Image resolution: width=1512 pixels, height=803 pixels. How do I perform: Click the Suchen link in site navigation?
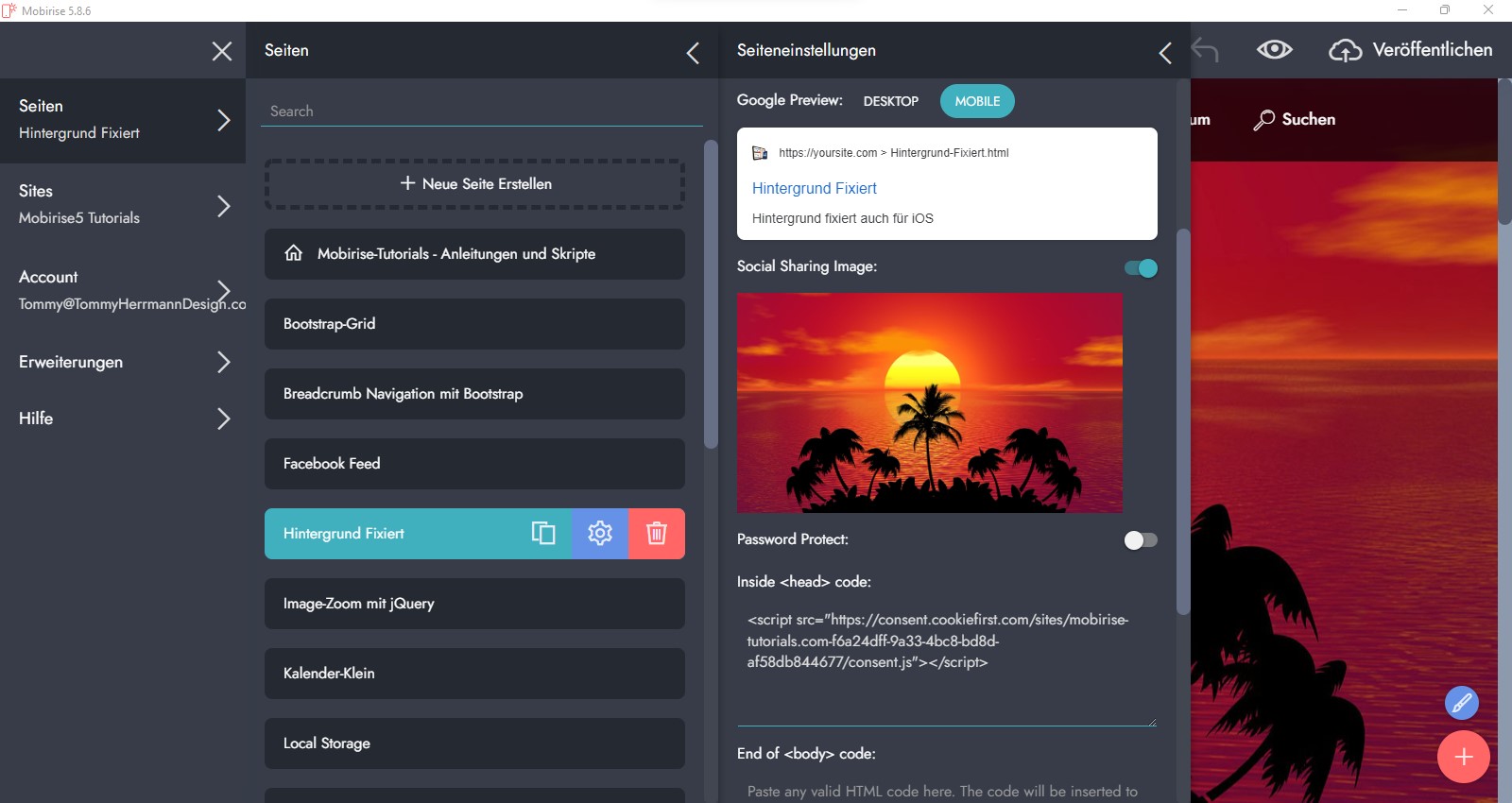click(x=1309, y=119)
